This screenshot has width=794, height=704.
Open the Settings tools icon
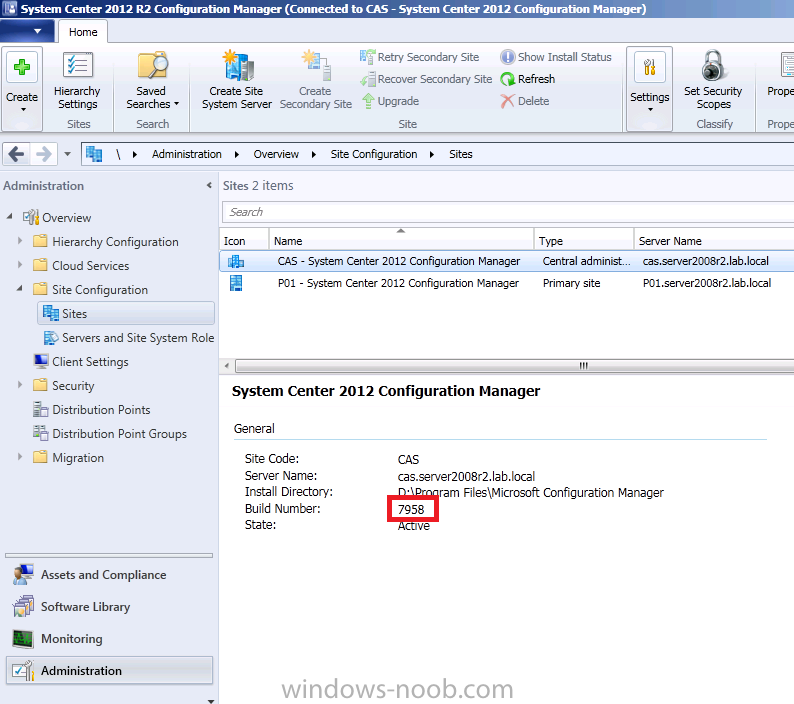pos(650,67)
